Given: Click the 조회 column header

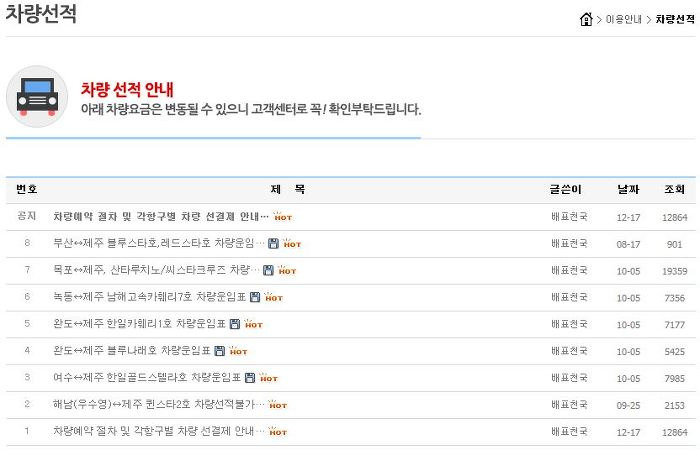Looking at the screenshot, I should pos(674,189).
